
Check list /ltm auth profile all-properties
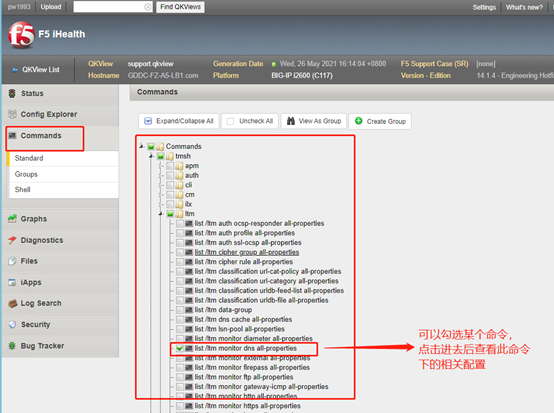(180, 233)
